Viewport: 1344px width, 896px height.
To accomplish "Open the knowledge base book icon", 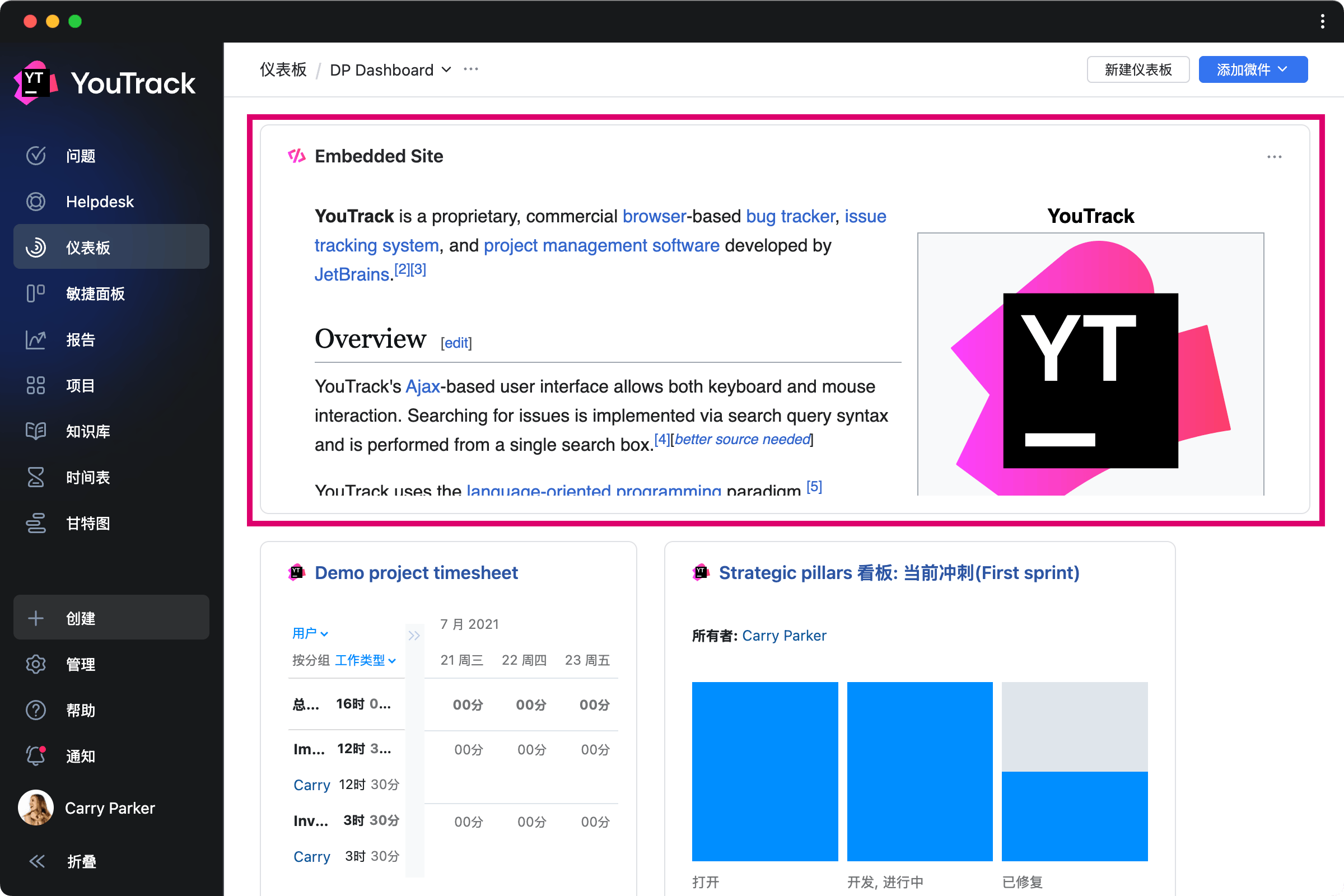I will click(35, 431).
